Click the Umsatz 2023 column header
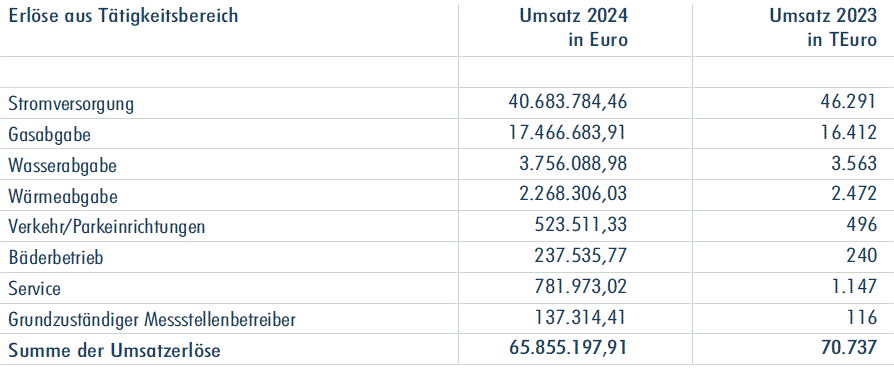 pos(823,27)
